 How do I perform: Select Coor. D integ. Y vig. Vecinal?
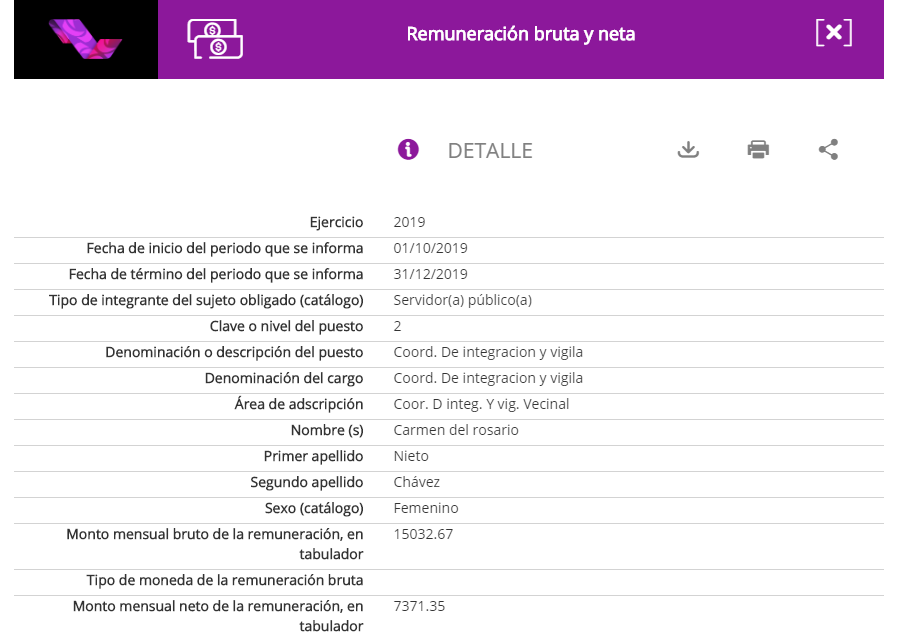tap(481, 404)
